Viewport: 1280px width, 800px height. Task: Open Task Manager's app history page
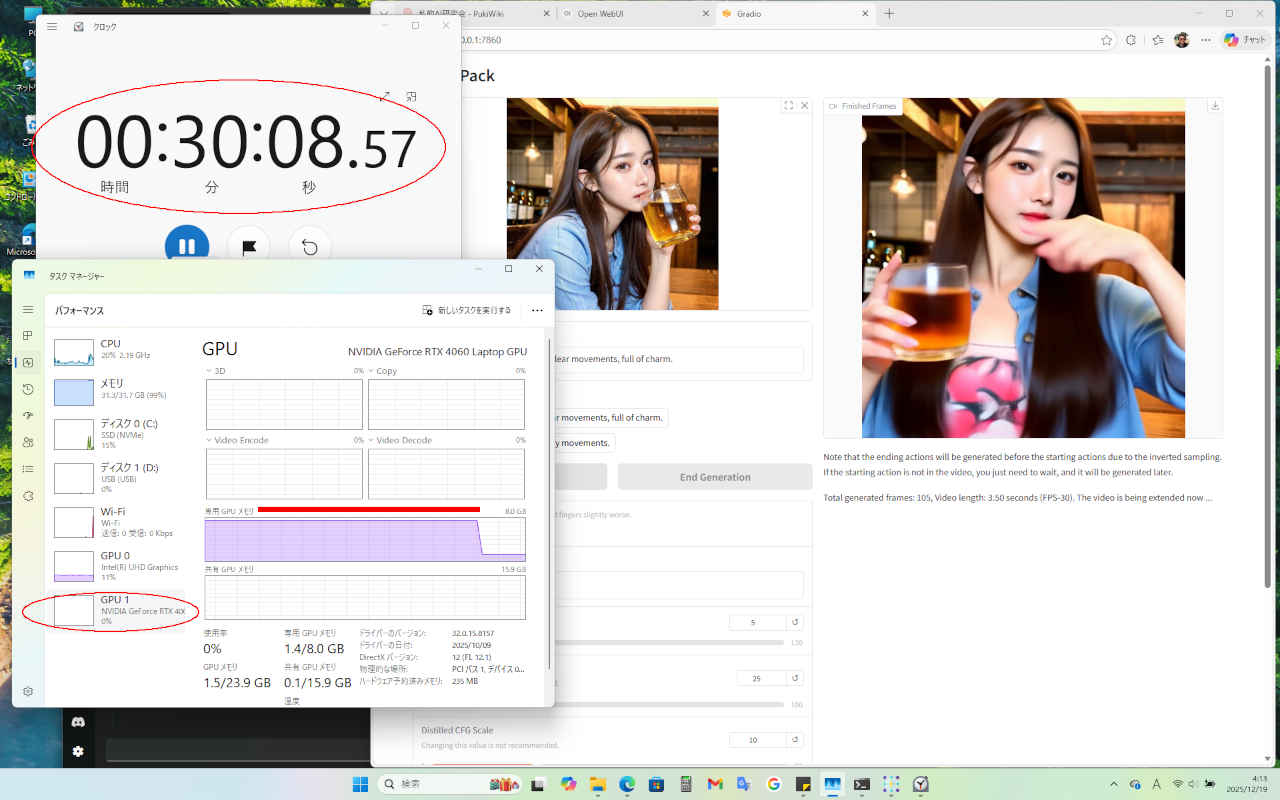point(28,389)
